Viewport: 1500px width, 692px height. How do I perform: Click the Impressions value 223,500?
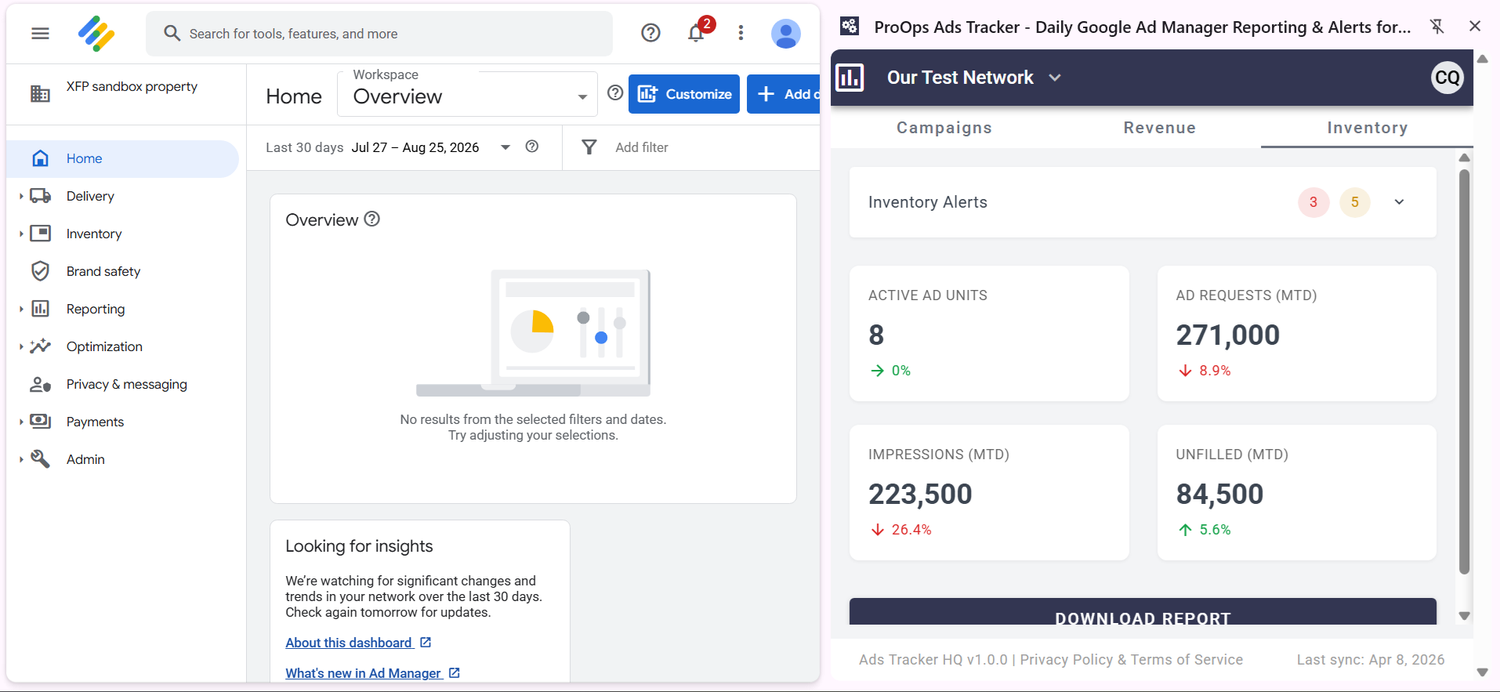click(920, 494)
